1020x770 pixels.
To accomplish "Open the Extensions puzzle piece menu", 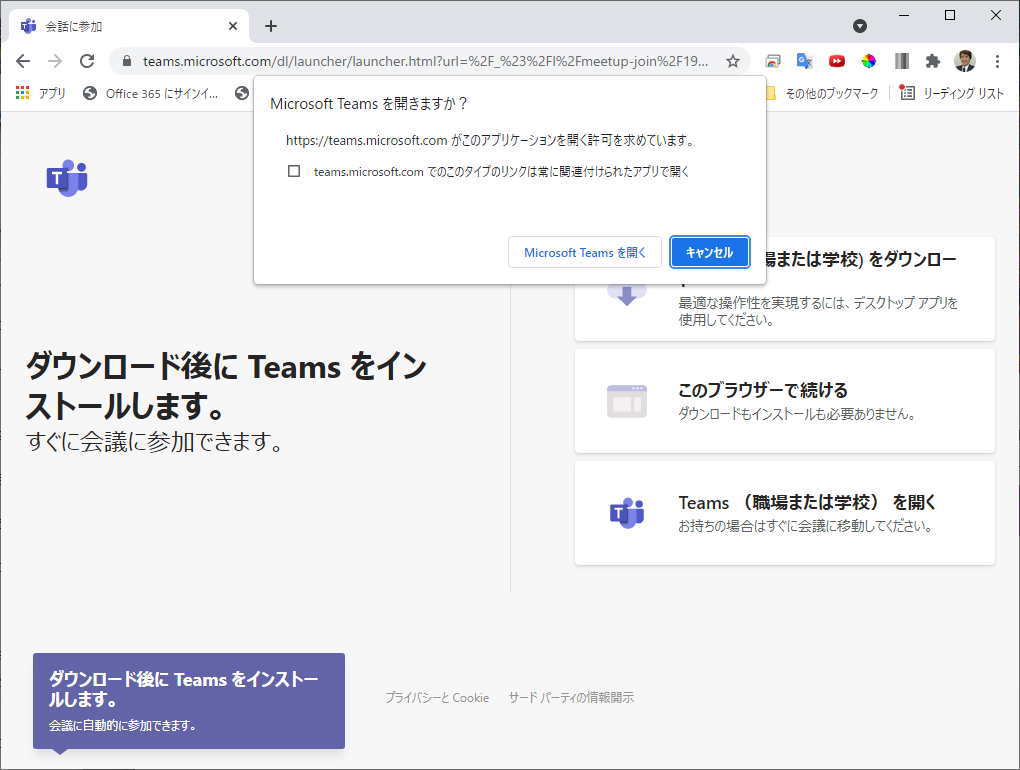I will [933, 61].
